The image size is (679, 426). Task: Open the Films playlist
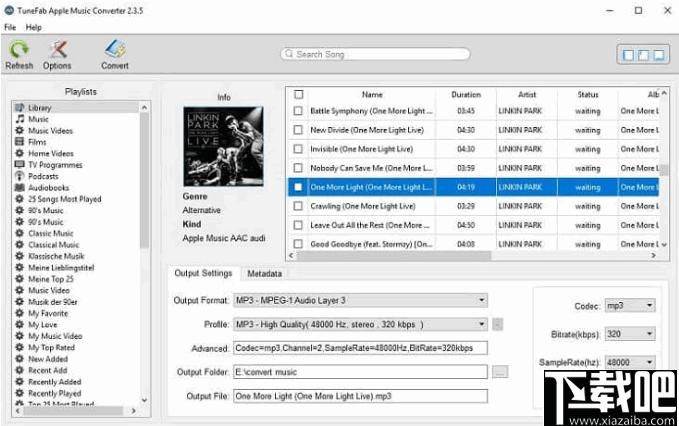37,142
